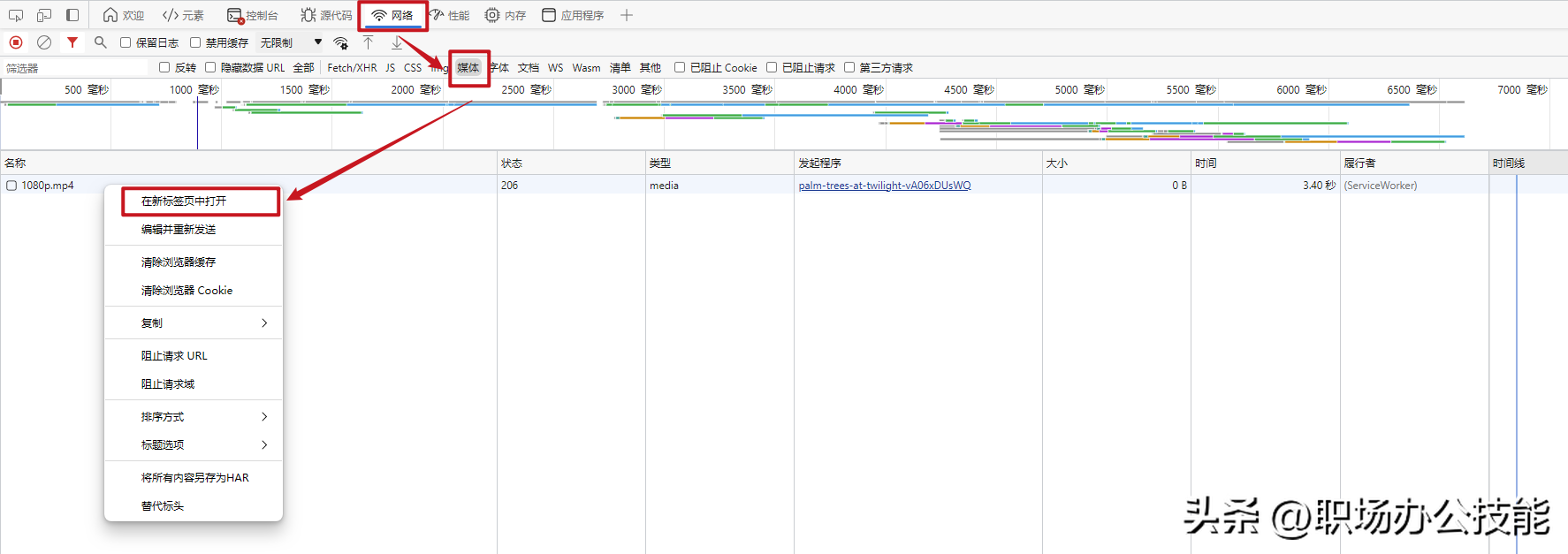Viewport: 1568px width, 554px height.
Task: Click the export HAR download arrow icon
Action: [x=397, y=42]
